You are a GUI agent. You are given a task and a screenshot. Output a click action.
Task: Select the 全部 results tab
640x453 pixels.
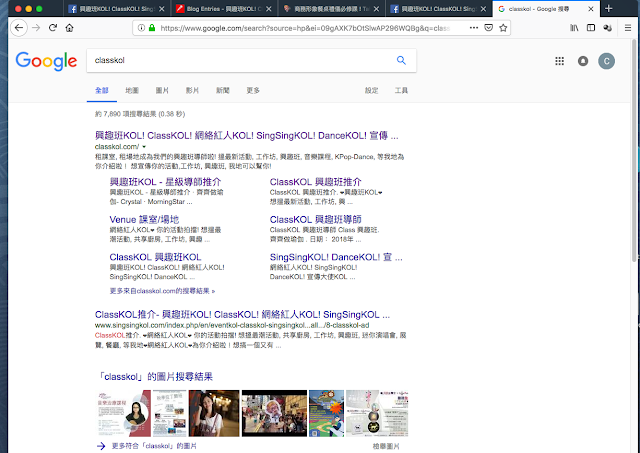(x=102, y=91)
